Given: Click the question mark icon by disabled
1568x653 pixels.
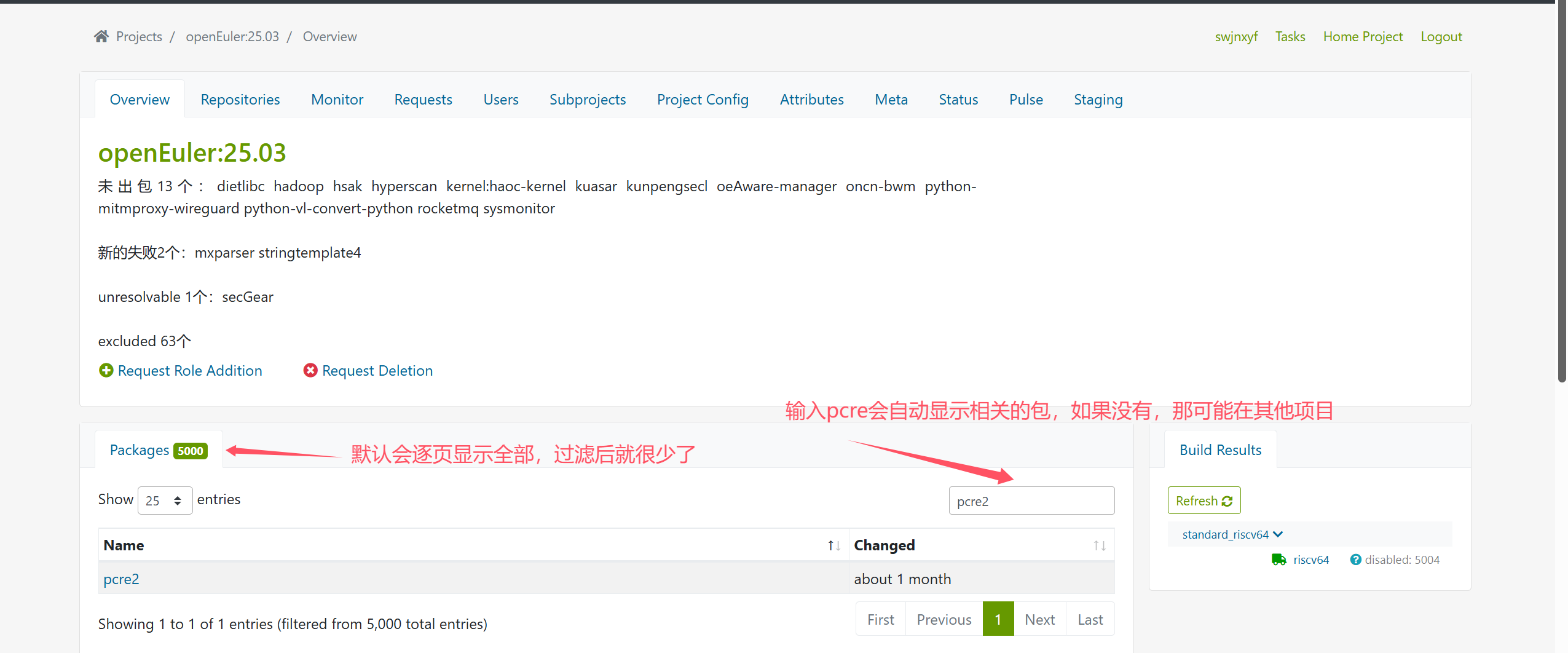Looking at the screenshot, I should pyautogui.click(x=1355, y=560).
